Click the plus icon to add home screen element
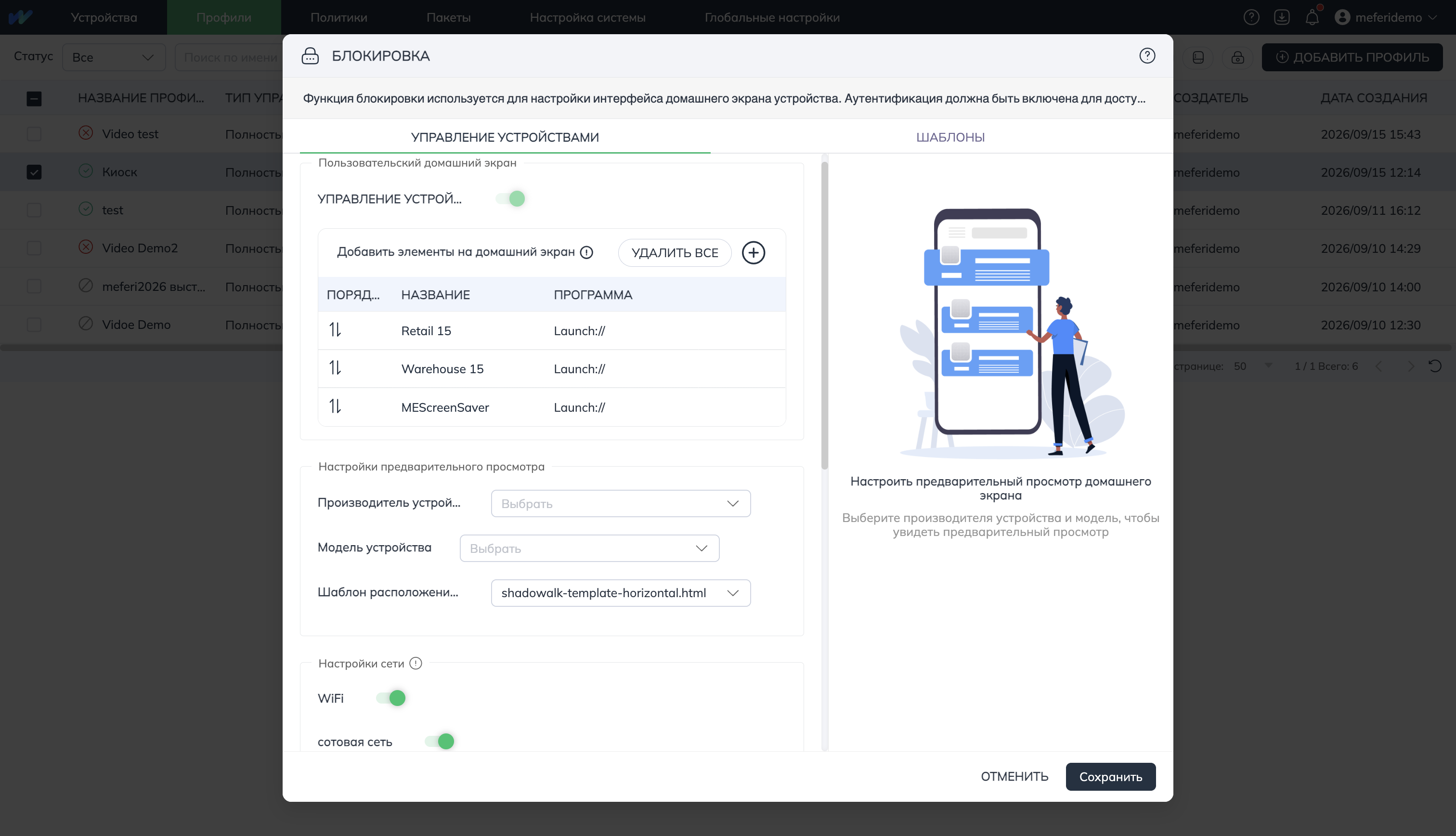Image resolution: width=1456 pixels, height=836 pixels. (x=753, y=253)
